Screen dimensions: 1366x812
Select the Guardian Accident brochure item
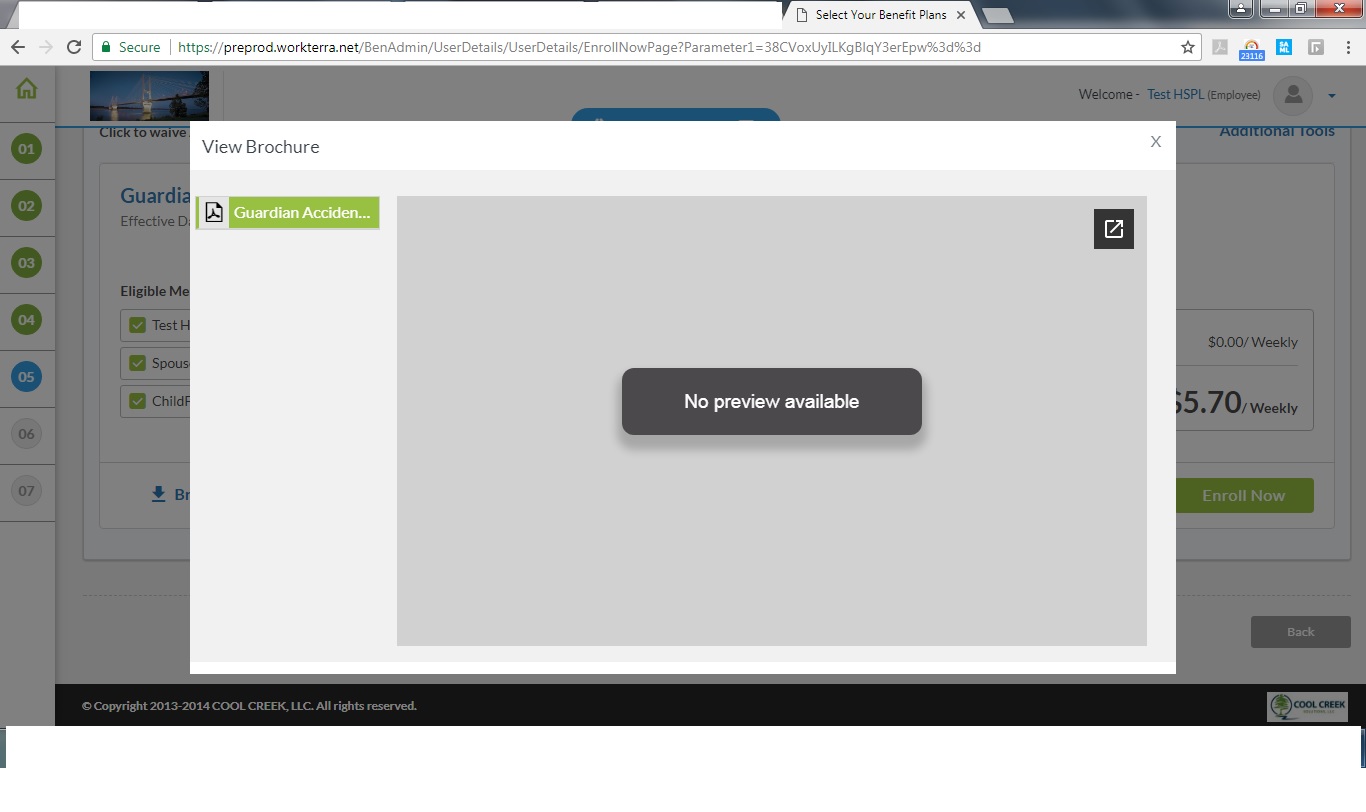[x=302, y=212]
